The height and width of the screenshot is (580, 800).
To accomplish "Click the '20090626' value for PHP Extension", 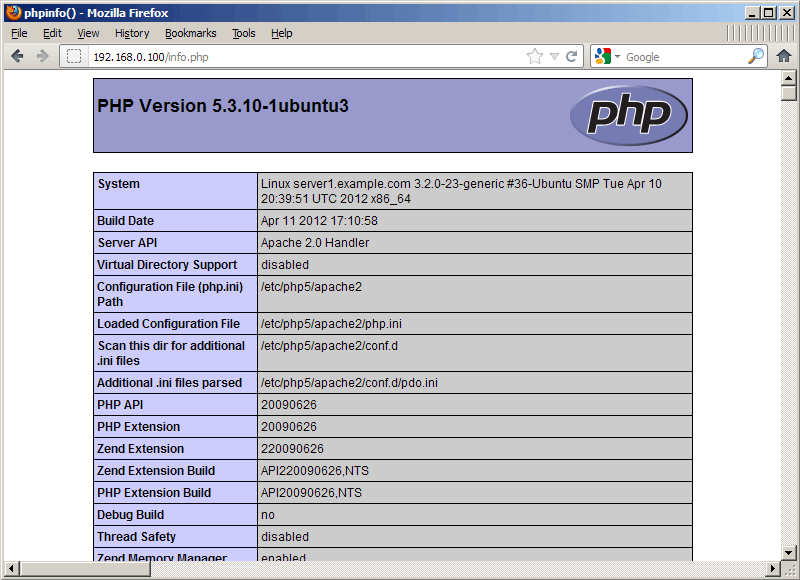I will pyautogui.click(x=289, y=427).
